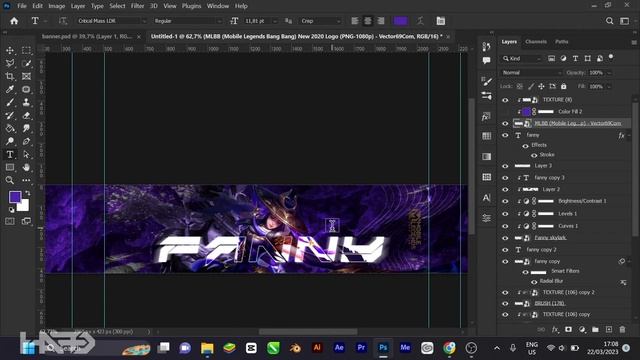Toggle the Stroke effect visibility
This screenshot has height=360, width=640.
click(x=534, y=155)
